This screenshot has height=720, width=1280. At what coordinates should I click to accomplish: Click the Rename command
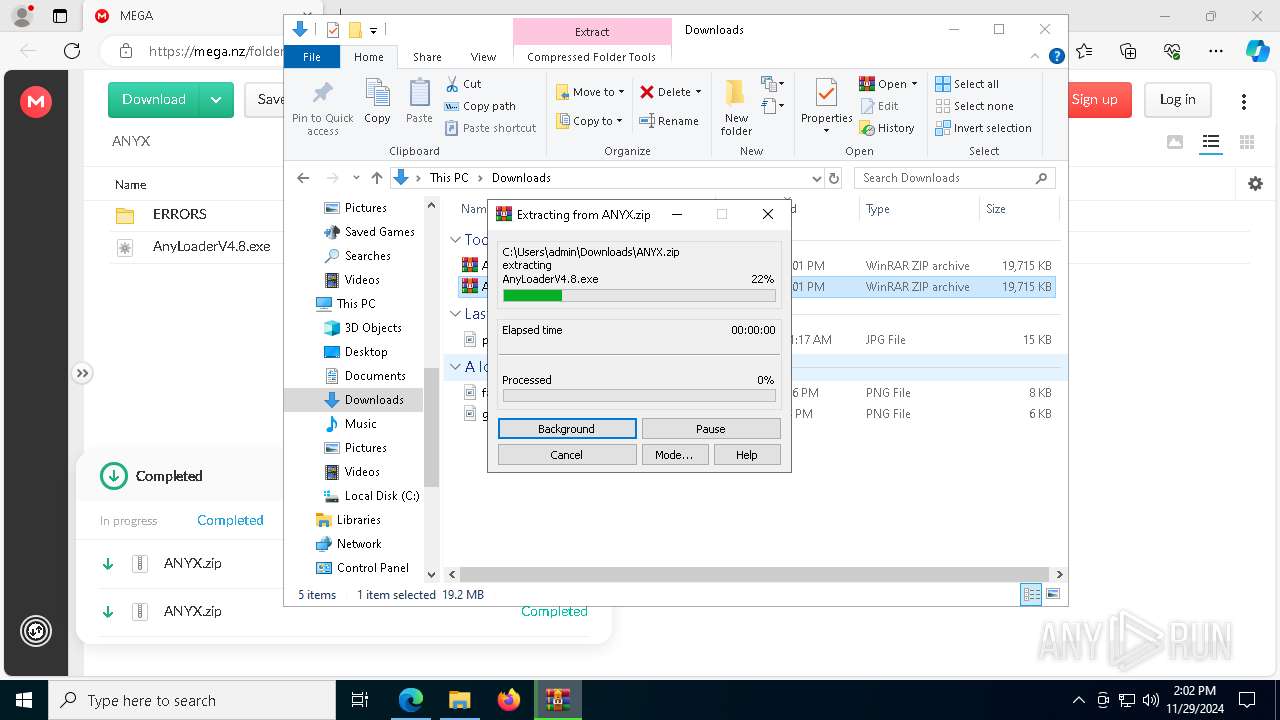coord(669,121)
